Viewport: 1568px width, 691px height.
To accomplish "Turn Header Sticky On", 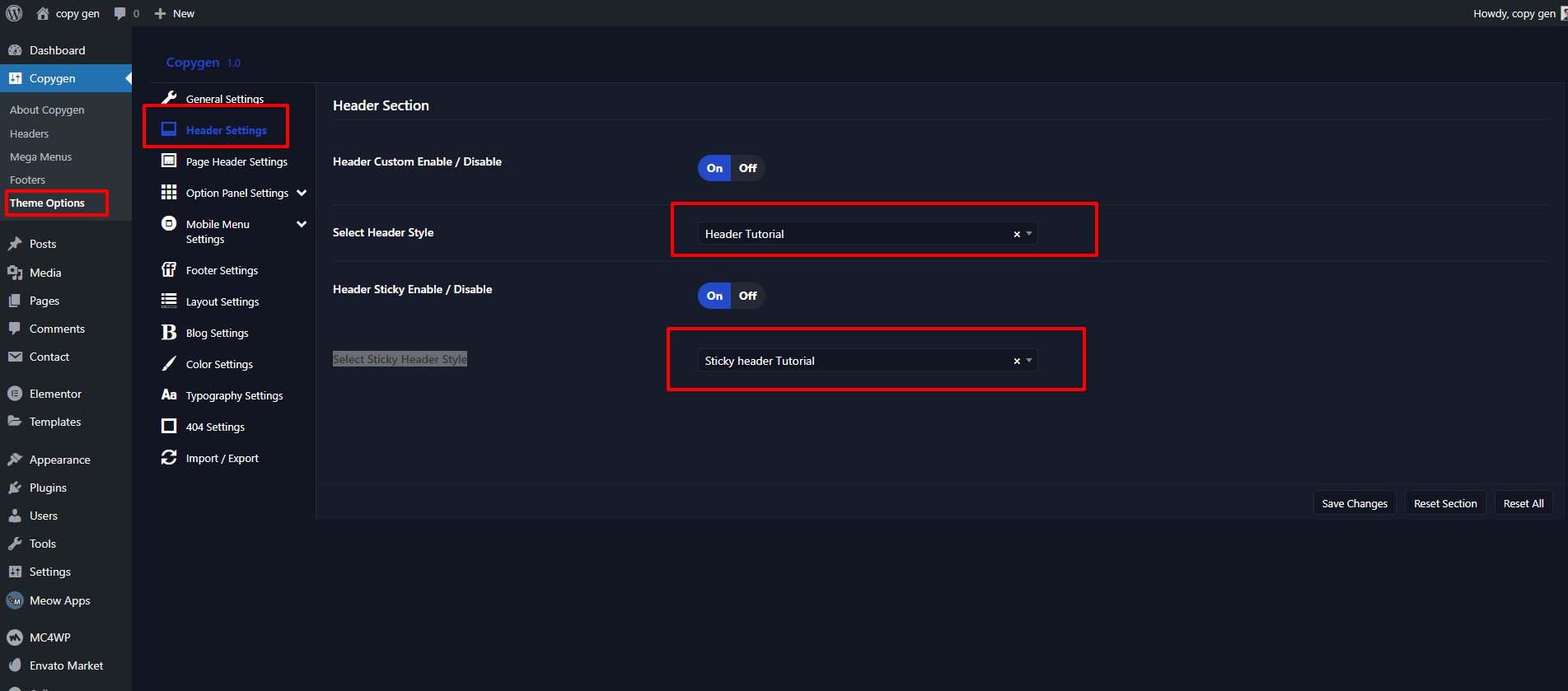I will click(714, 296).
